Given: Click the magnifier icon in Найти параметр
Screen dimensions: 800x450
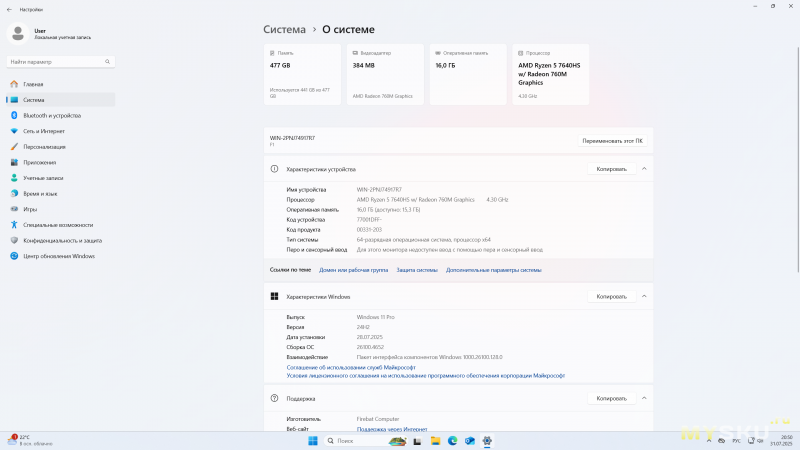Looking at the screenshot, I should (x=107, y=62).
